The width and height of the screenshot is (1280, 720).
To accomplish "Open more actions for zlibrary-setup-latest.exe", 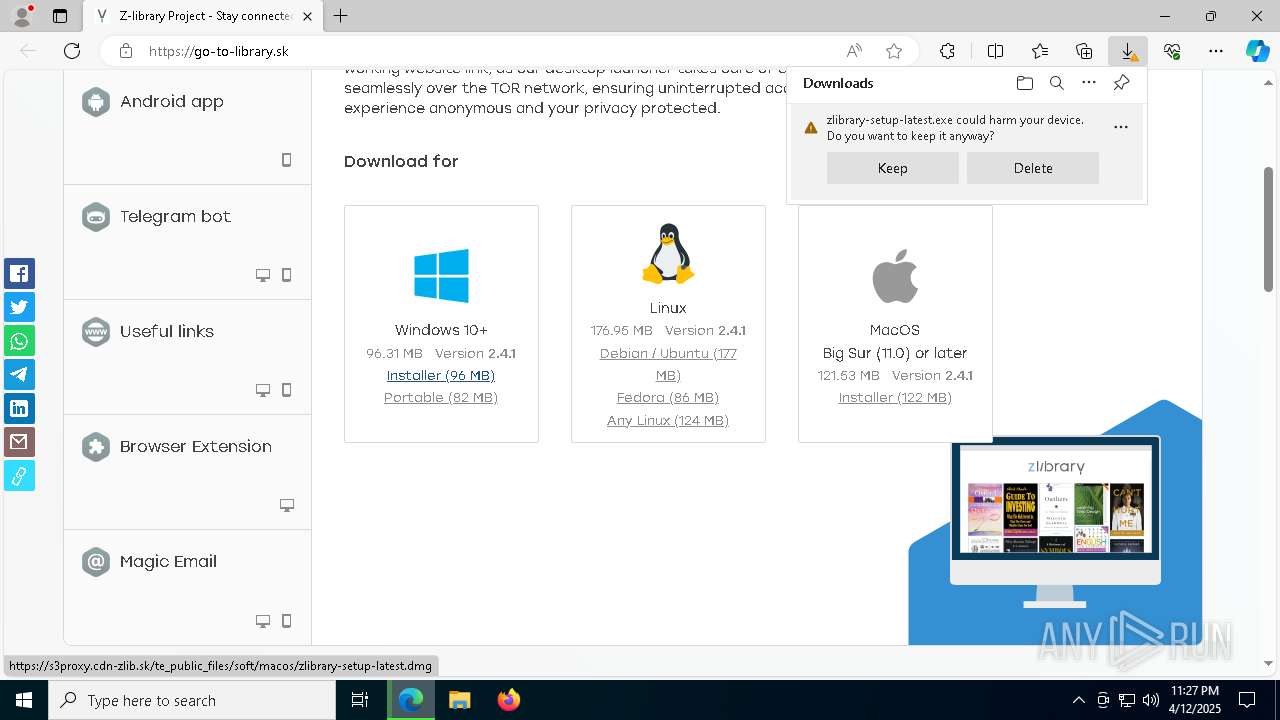I will click(x=1121, y=127).
